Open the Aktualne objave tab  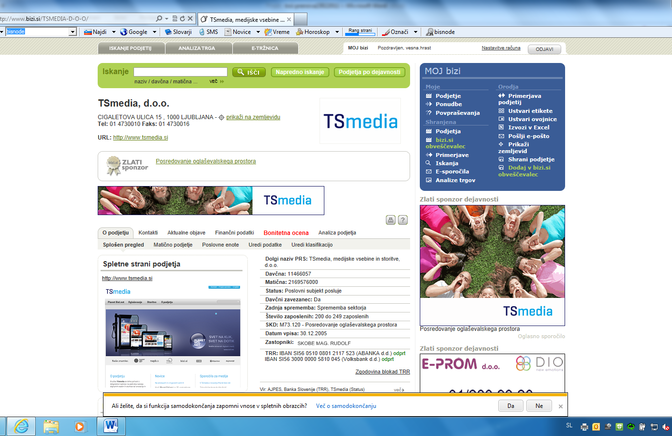[186, 232]
